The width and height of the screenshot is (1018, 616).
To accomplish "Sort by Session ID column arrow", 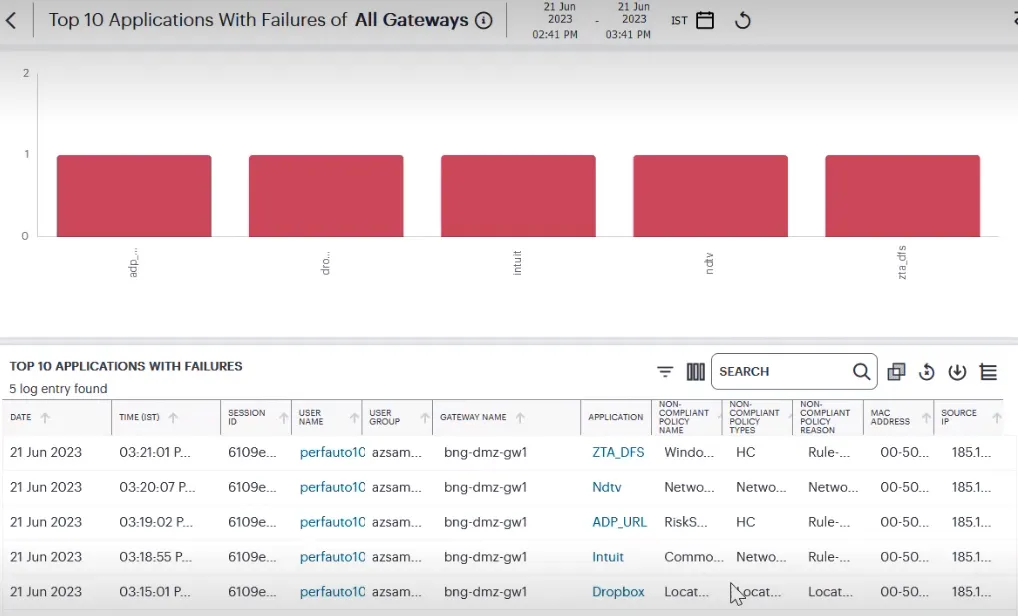I will (x=284, y=417).
